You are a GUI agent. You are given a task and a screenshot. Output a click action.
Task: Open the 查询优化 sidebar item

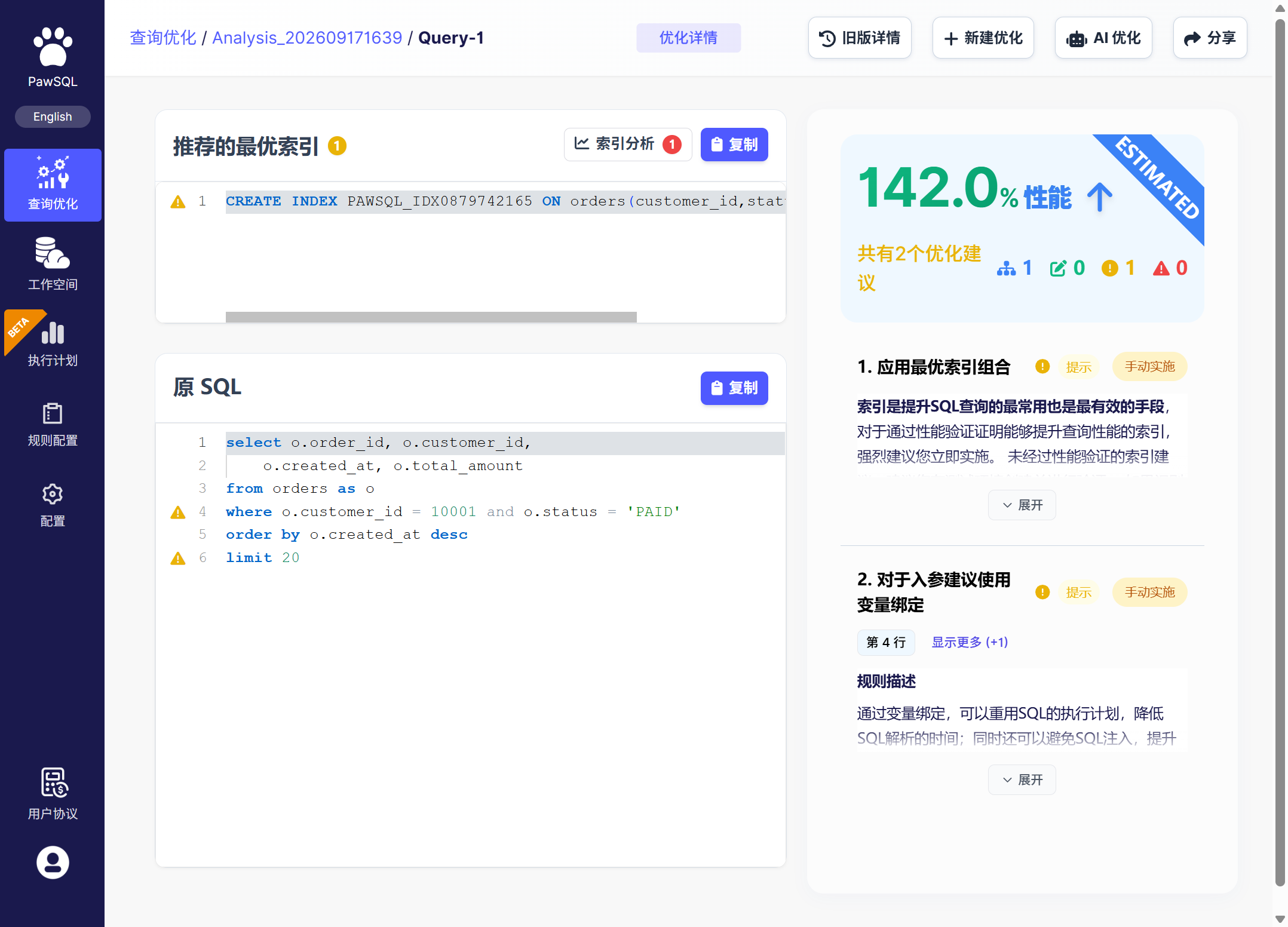point(53,185)
